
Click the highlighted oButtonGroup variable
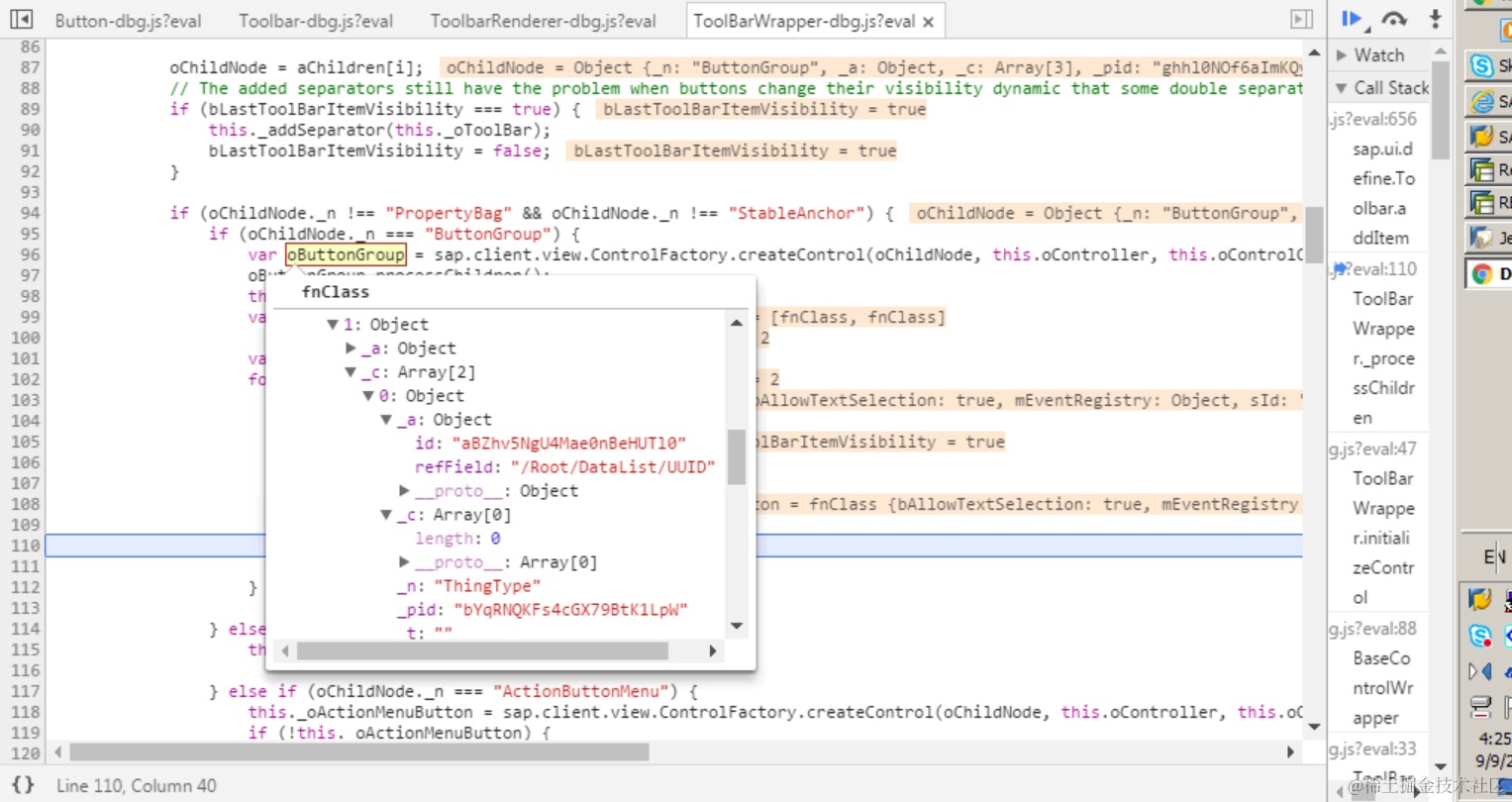coord(346,255)
